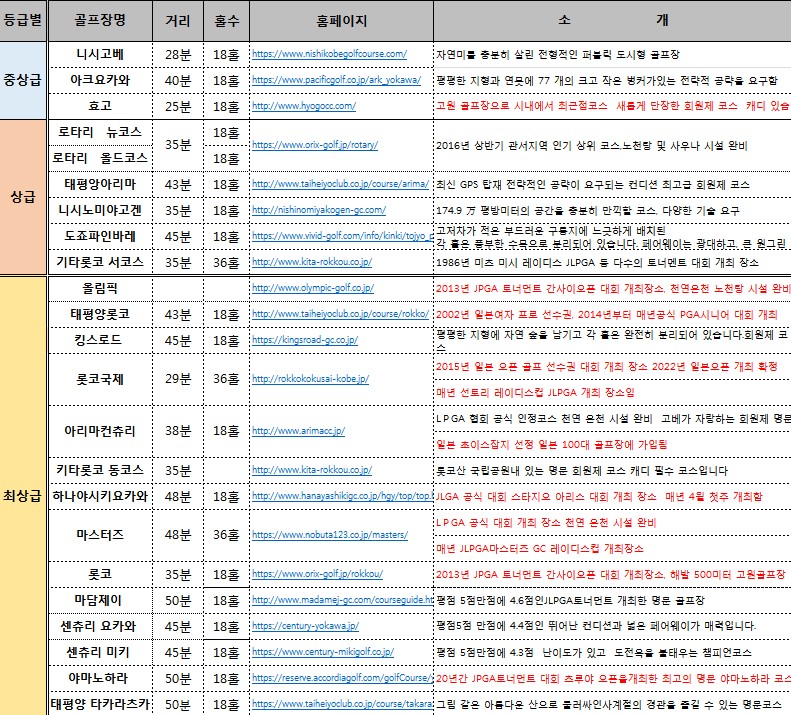Select the 킹스로드 cell
The image size is (791, 715).
point(100,341)
